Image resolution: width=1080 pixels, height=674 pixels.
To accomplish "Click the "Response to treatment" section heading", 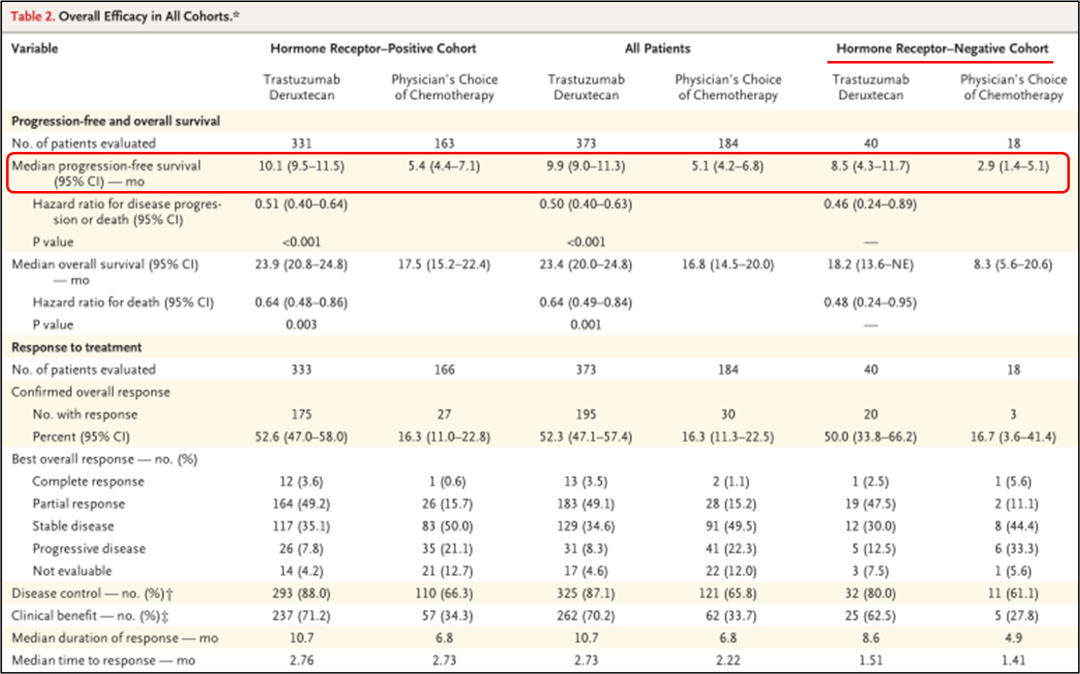I will (76, 348).
